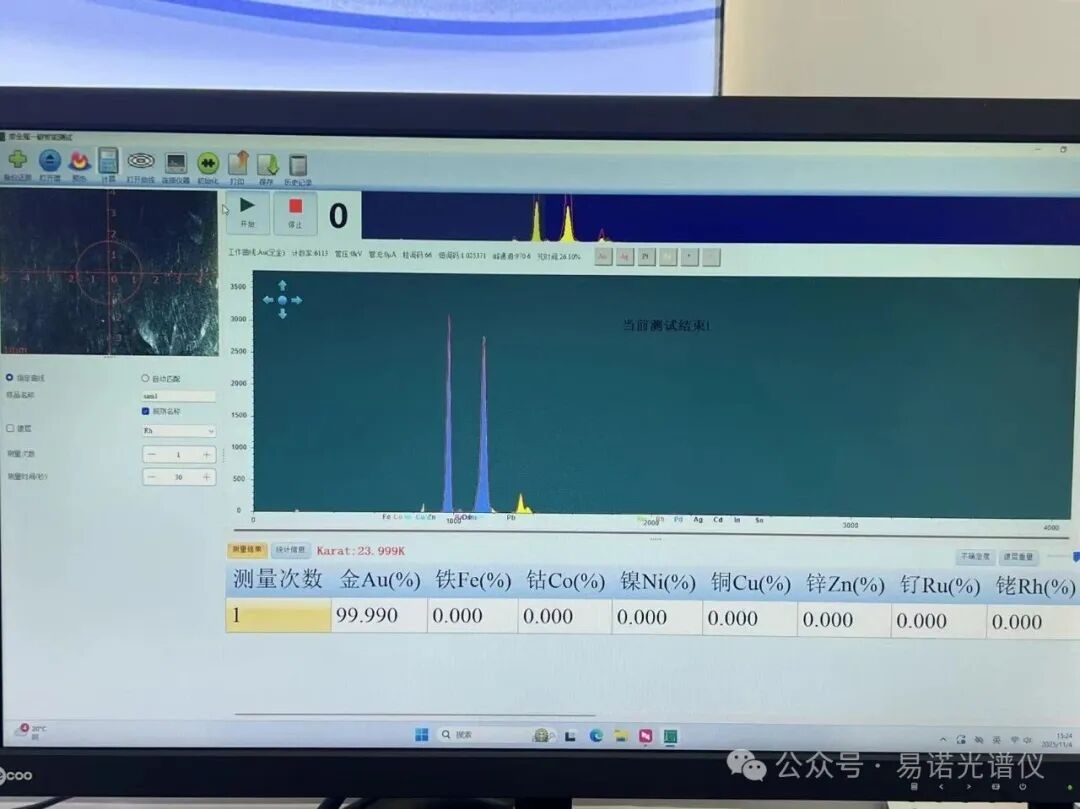This screenshot has height=809, width=1080.
Task: Increase the measurement time value of 30
Action: coord(206,477)
